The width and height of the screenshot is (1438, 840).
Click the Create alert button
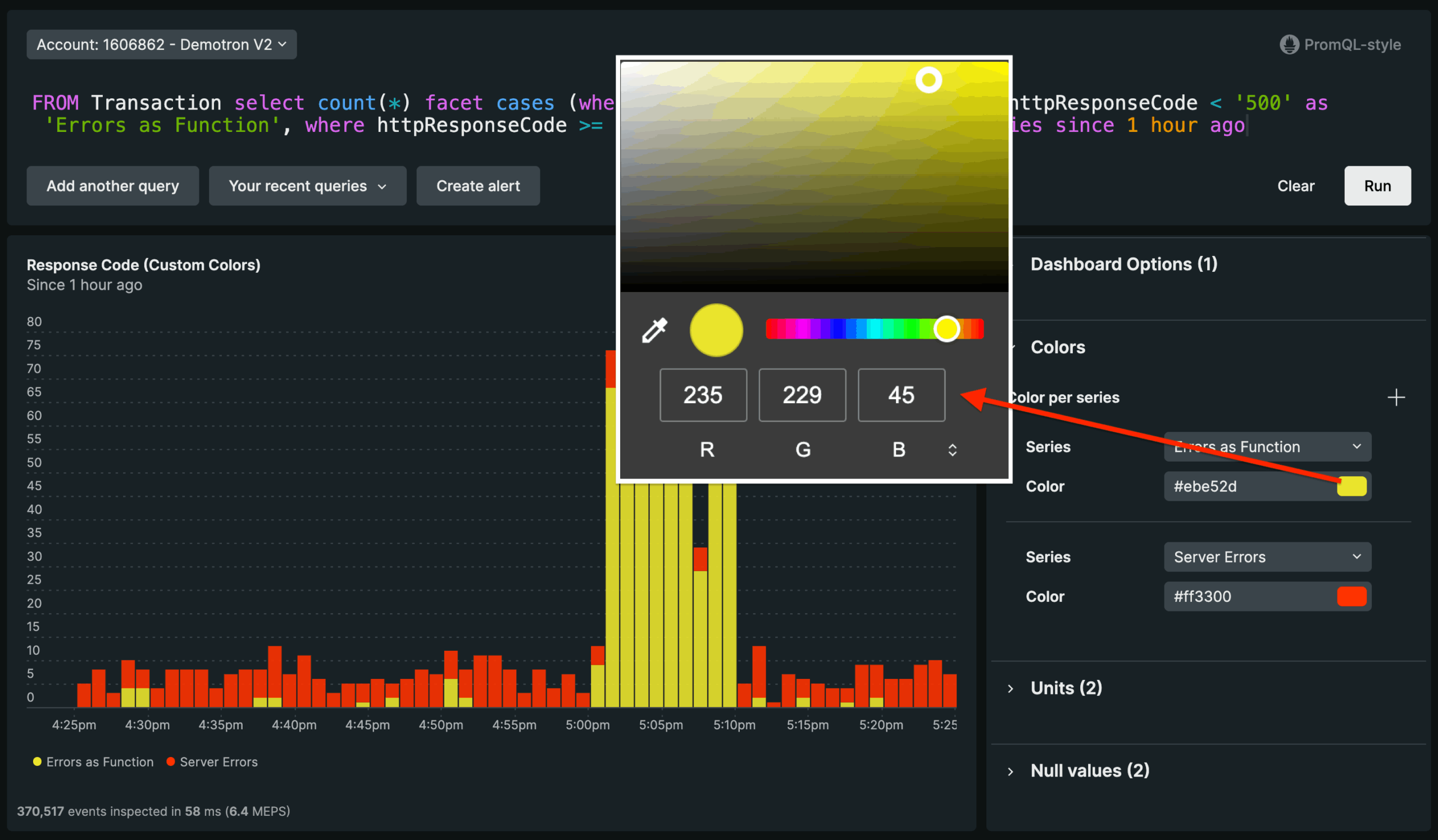tap(478, 186)
